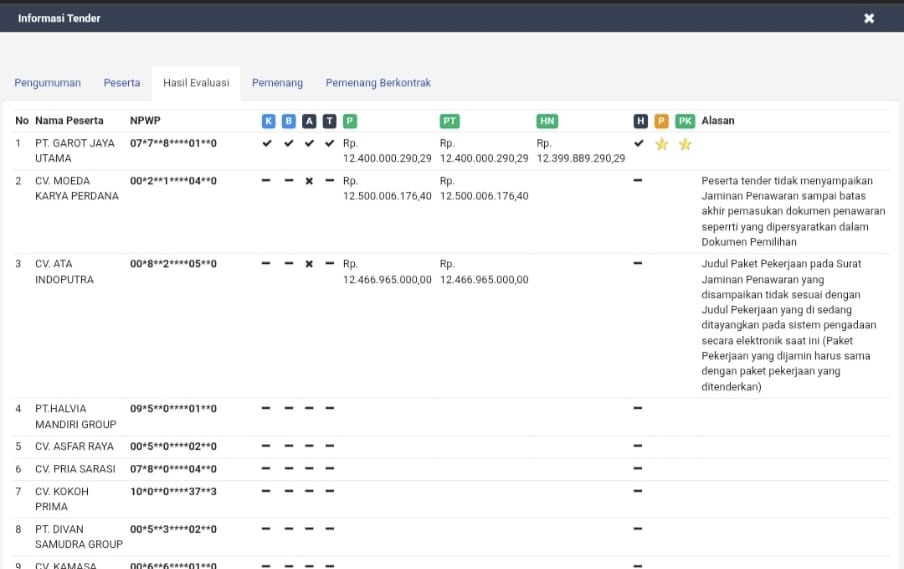Viewport: 904px width, 569px height.
Task: Click the green PK column badge
Action: [685, 121]
